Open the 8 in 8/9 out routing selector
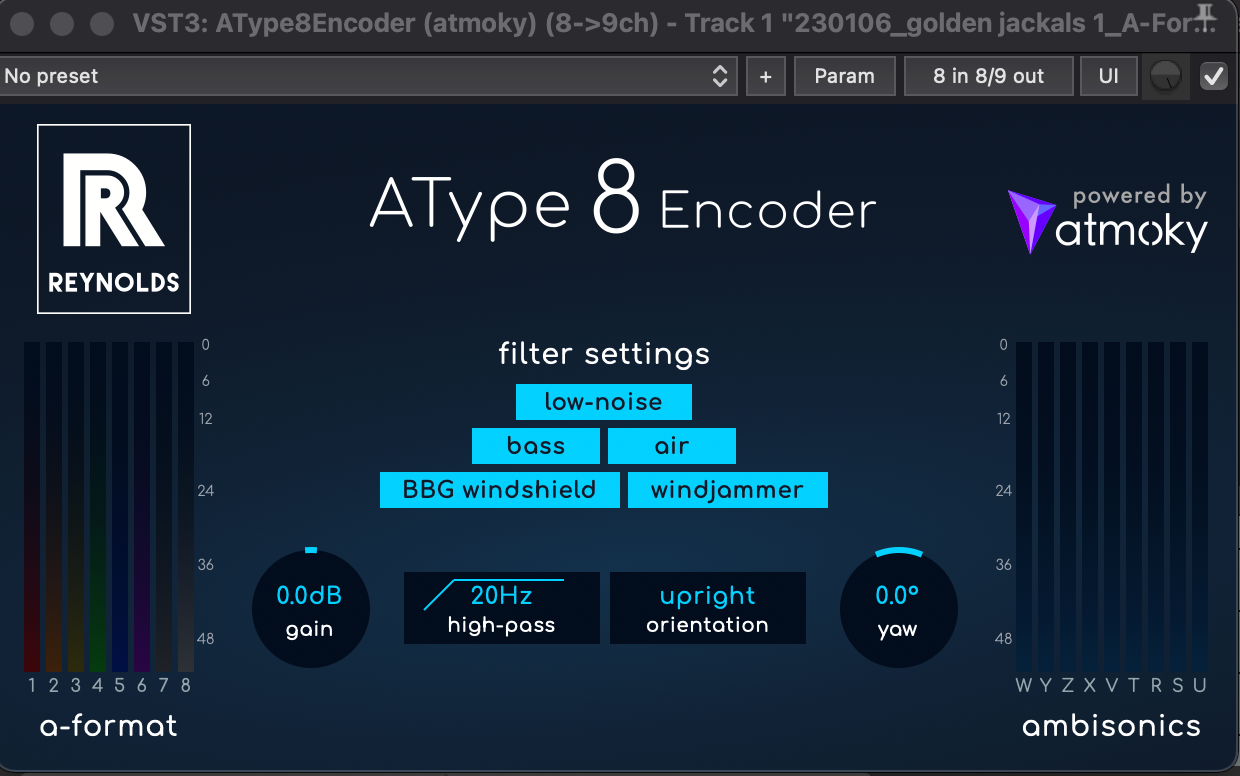The height and width of the screenshot is (776, 1240). tap(988, 76)
